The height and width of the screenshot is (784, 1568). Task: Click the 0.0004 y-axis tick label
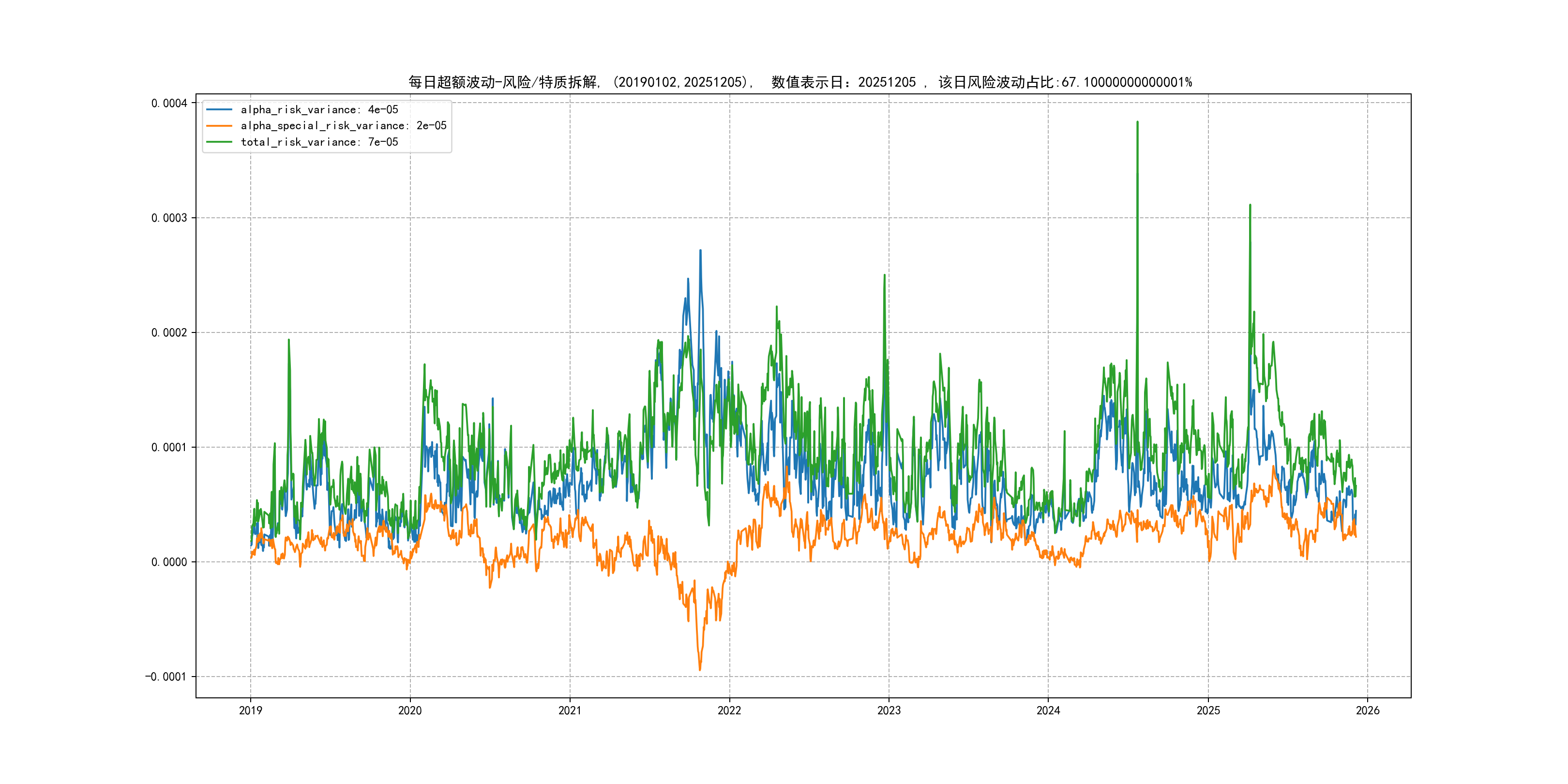[169, 103]
